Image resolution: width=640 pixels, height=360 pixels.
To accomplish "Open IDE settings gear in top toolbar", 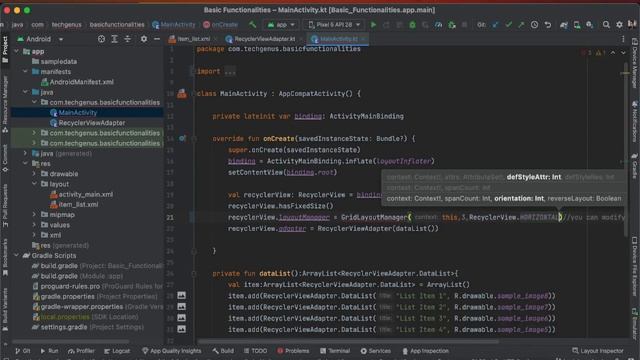I will point(619,25).
